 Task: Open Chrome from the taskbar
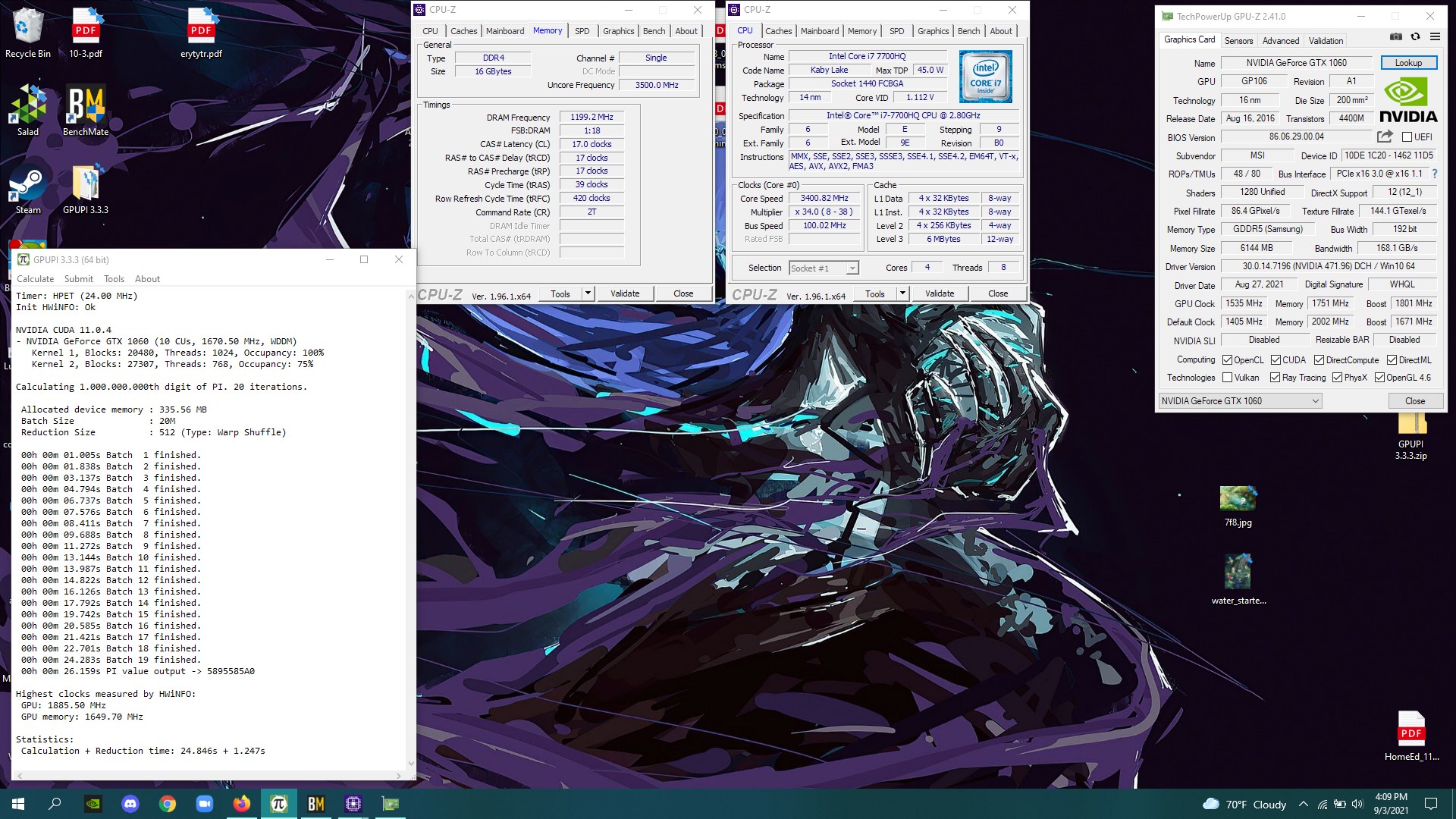pyautogui.click(x=168, y=804)
